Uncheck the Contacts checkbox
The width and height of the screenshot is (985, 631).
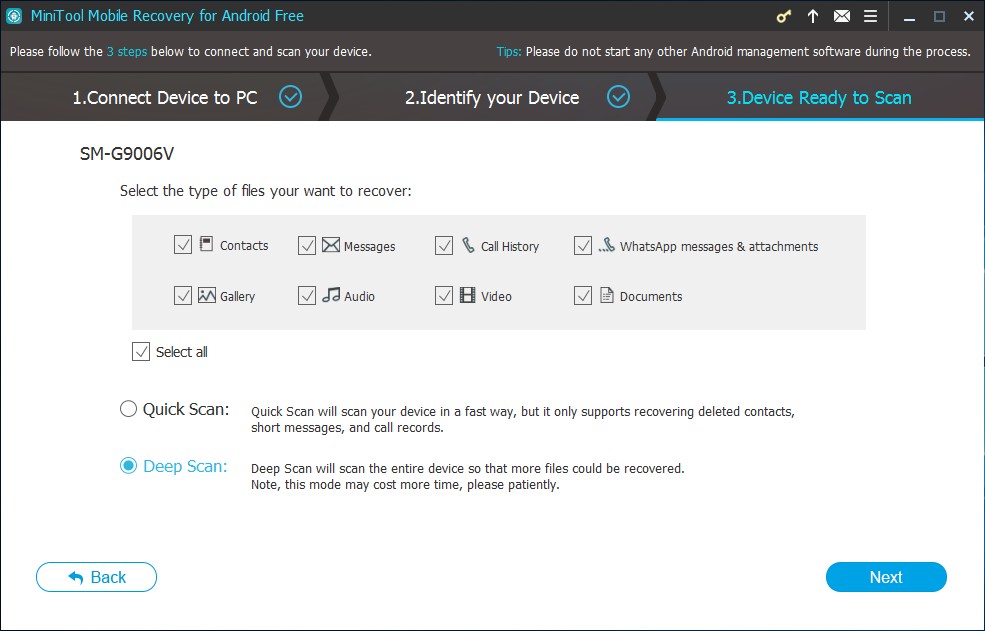183,245
